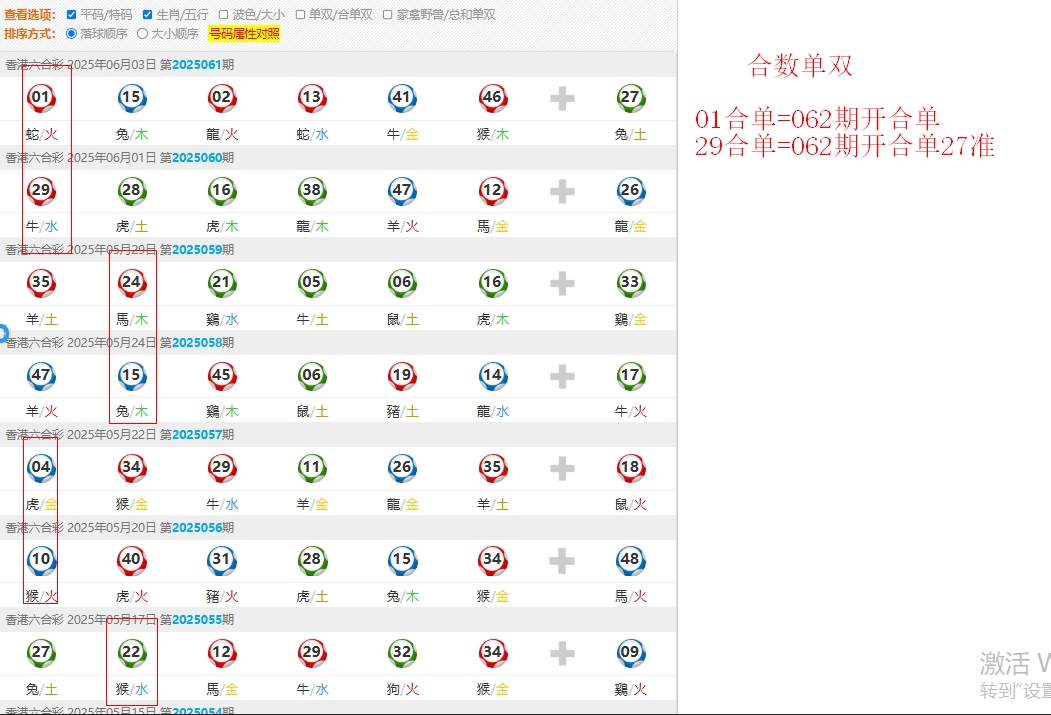Click ball 47 in draw 2025060
Viewport: 1051px width, 715px height.
coord(402,191)
